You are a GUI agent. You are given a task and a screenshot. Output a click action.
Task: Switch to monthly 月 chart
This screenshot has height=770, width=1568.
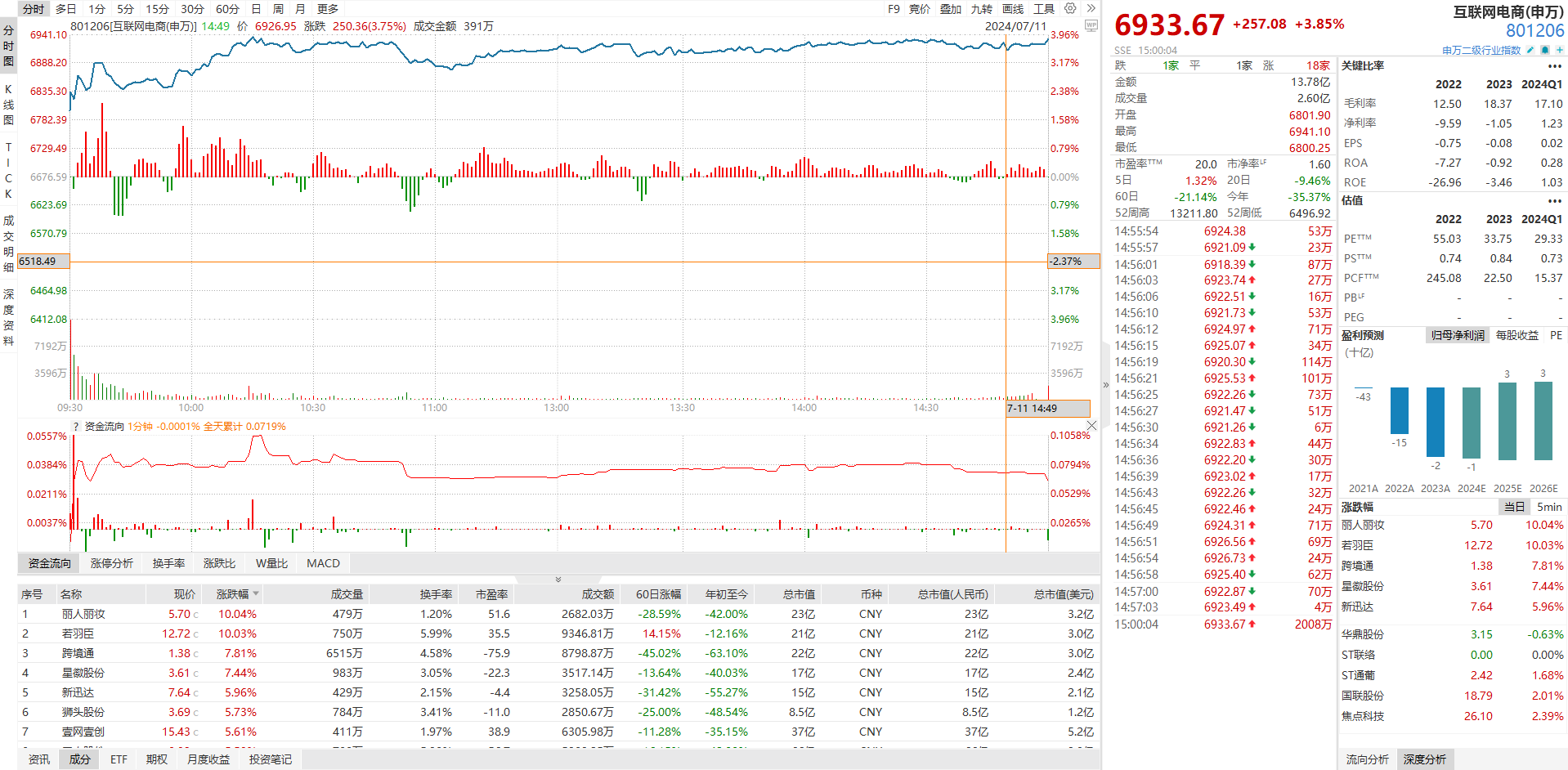pos(300,9)
